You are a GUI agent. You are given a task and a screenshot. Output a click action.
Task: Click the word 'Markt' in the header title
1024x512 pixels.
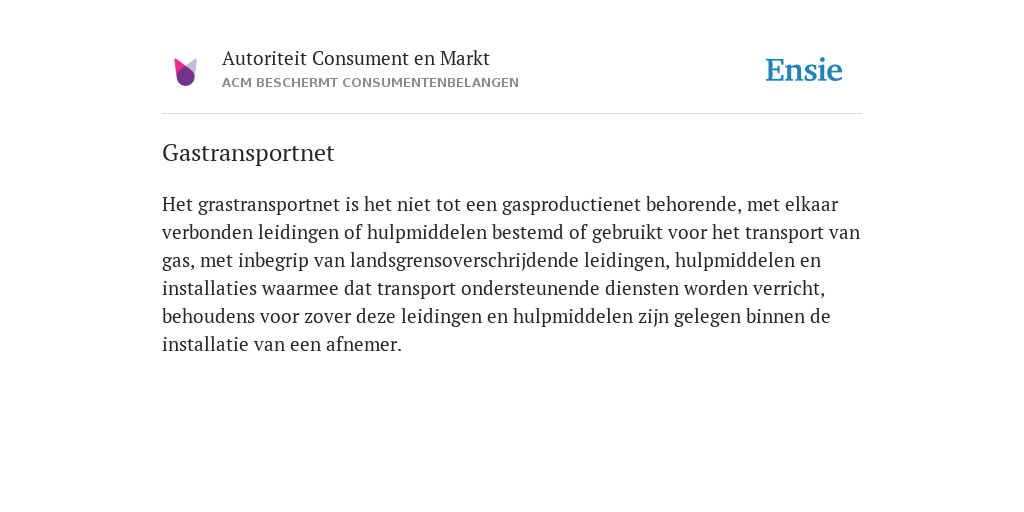[x=464, y=59]
